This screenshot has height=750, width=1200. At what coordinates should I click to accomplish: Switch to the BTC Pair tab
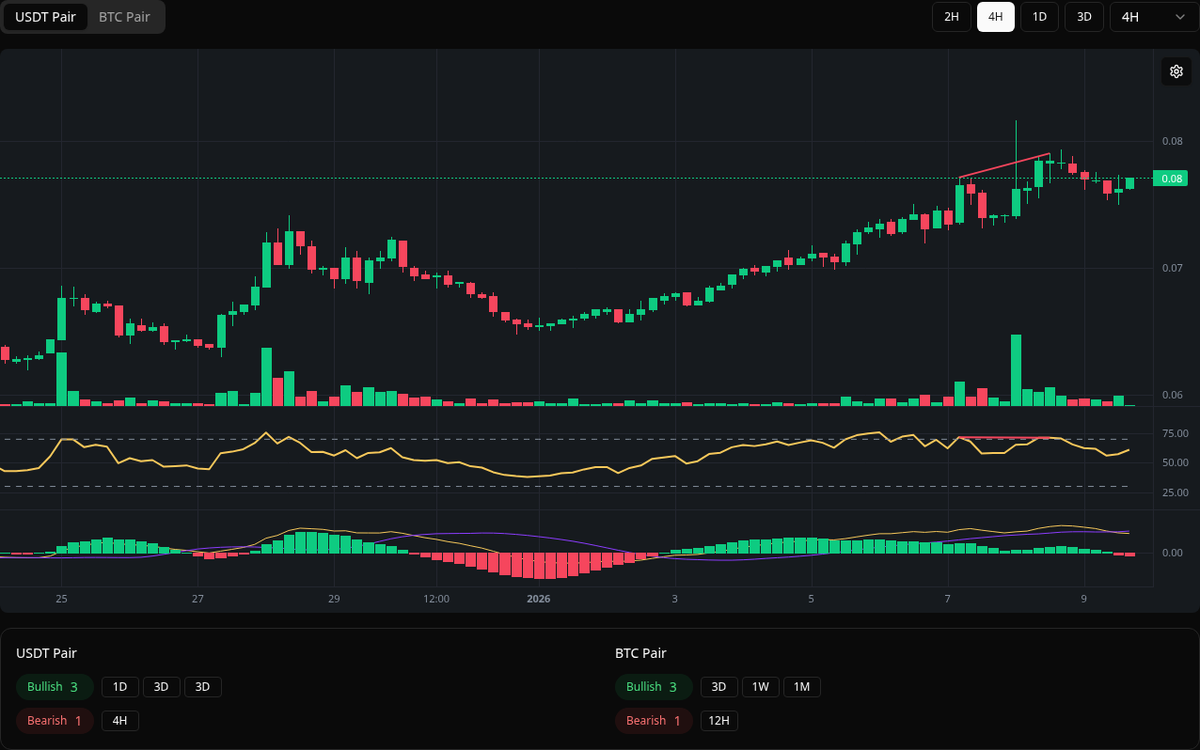click(123, 17)
